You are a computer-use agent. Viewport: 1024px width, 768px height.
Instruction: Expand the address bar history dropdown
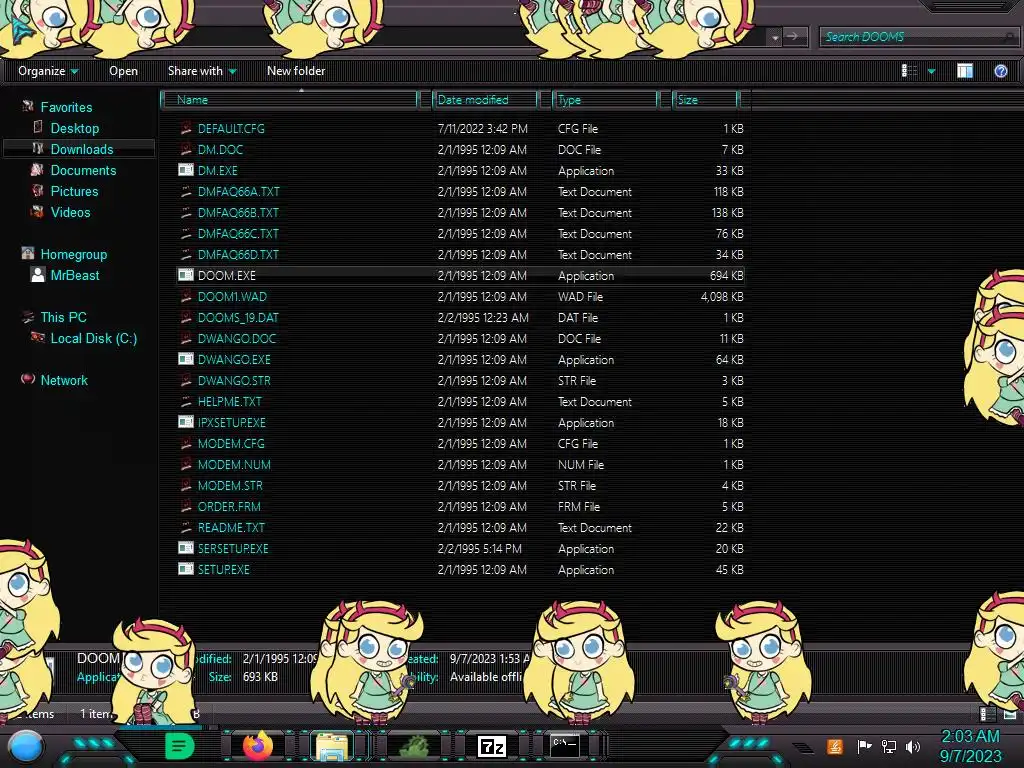tap(775, 37)
